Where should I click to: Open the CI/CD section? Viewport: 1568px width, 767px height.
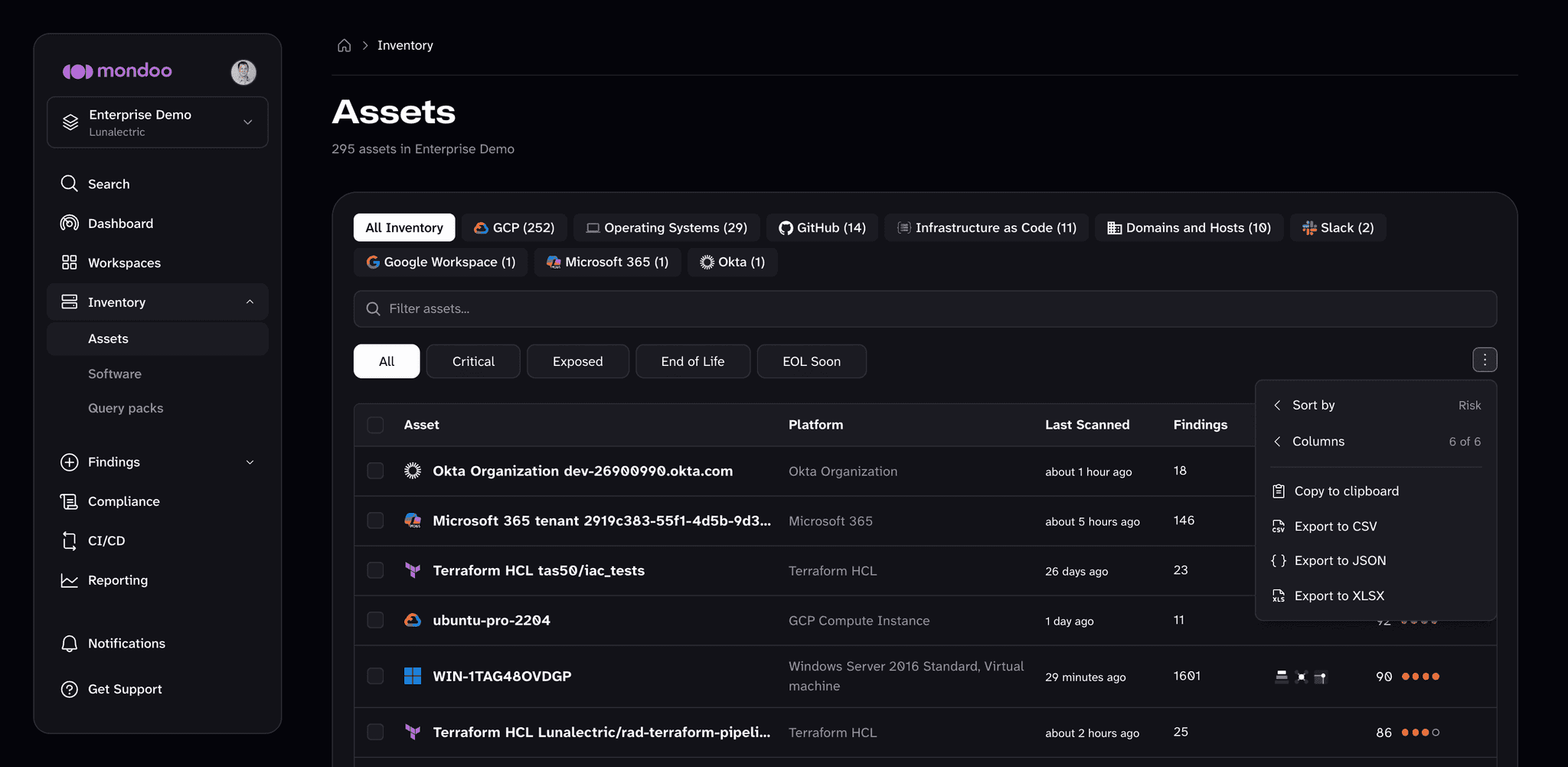click(157, 540)
